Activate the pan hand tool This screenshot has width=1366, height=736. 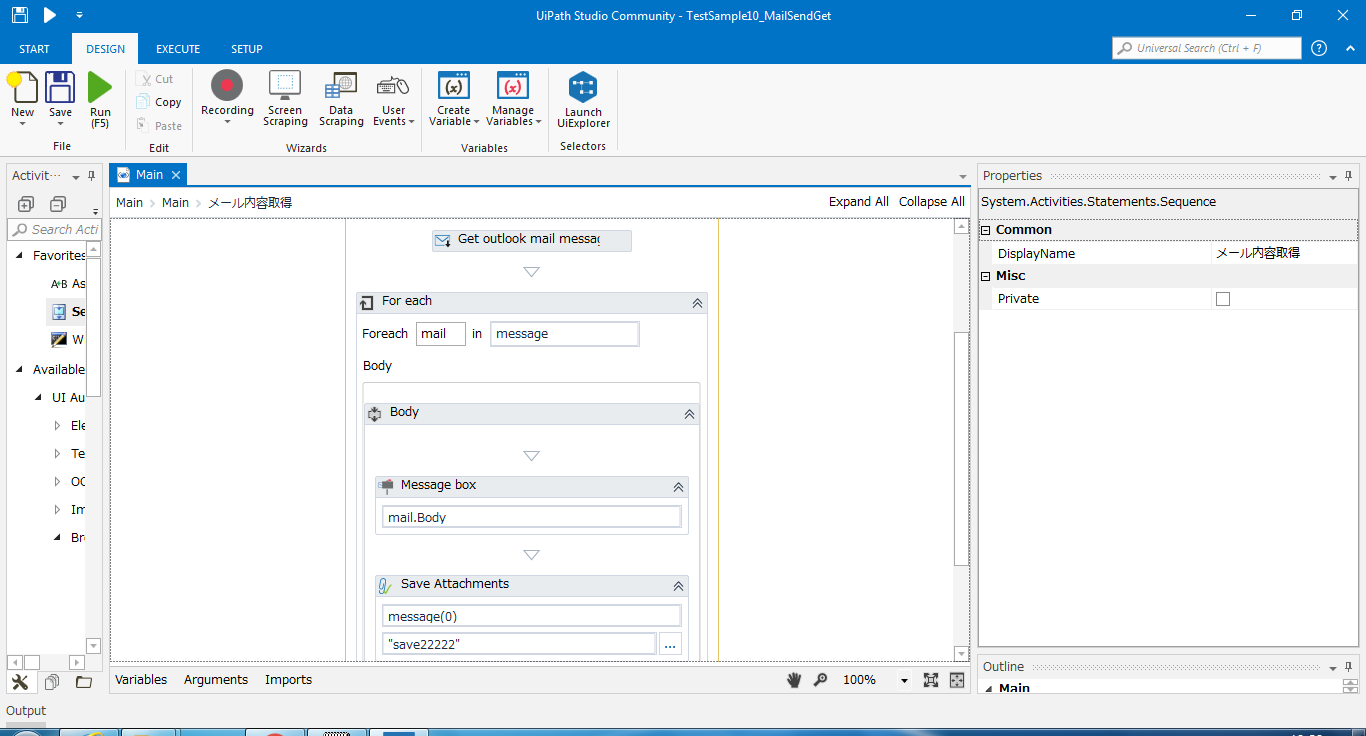[795, 680]
